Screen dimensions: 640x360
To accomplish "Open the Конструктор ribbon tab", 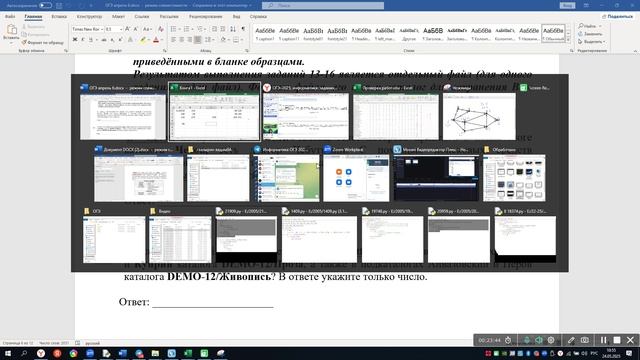I will click(x=89, y=16).
